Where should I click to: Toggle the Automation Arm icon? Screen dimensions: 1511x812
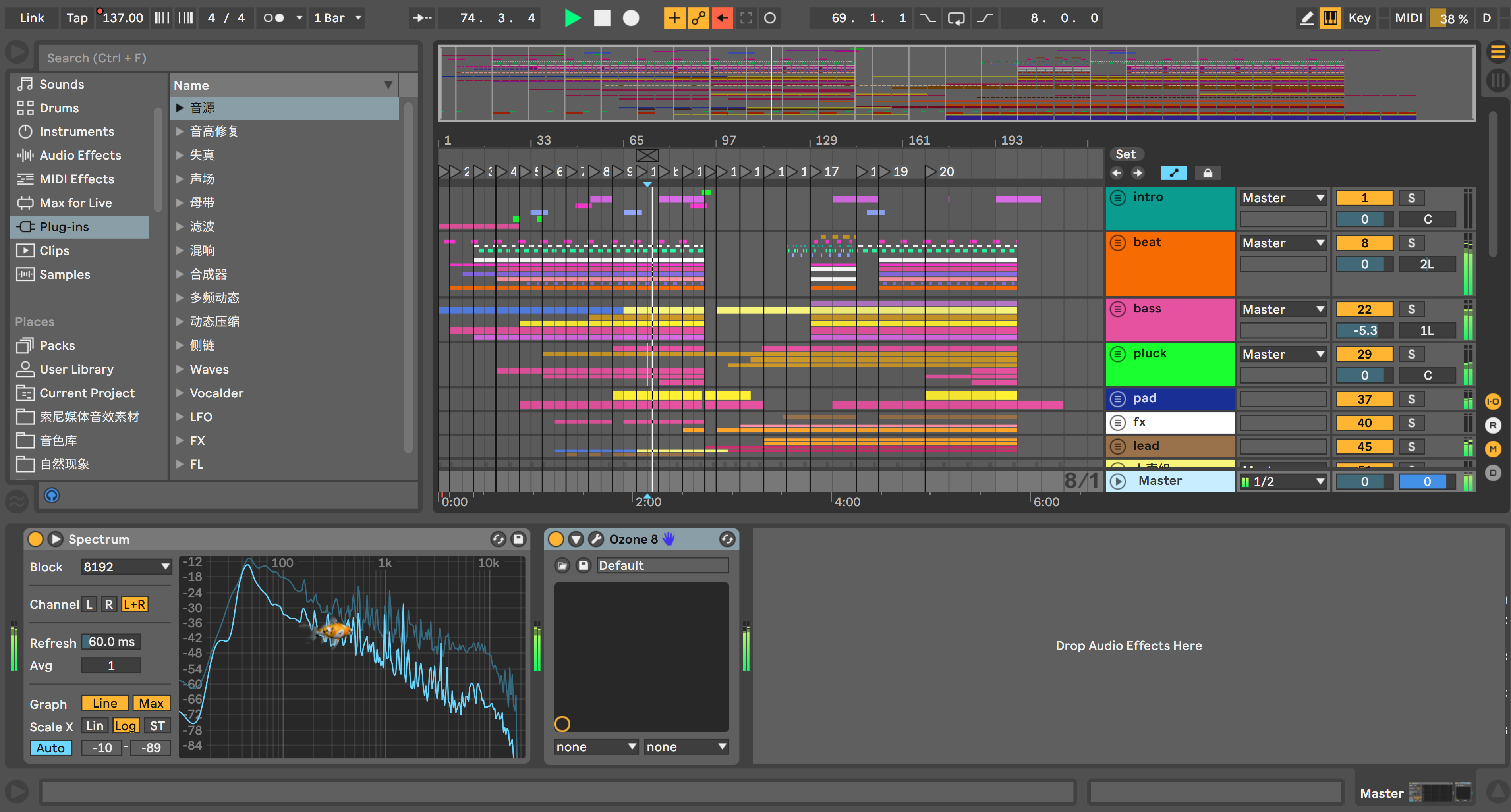[698, 18]
